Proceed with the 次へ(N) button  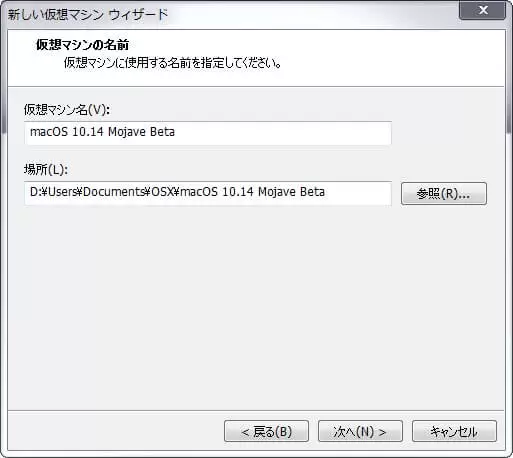360,431
